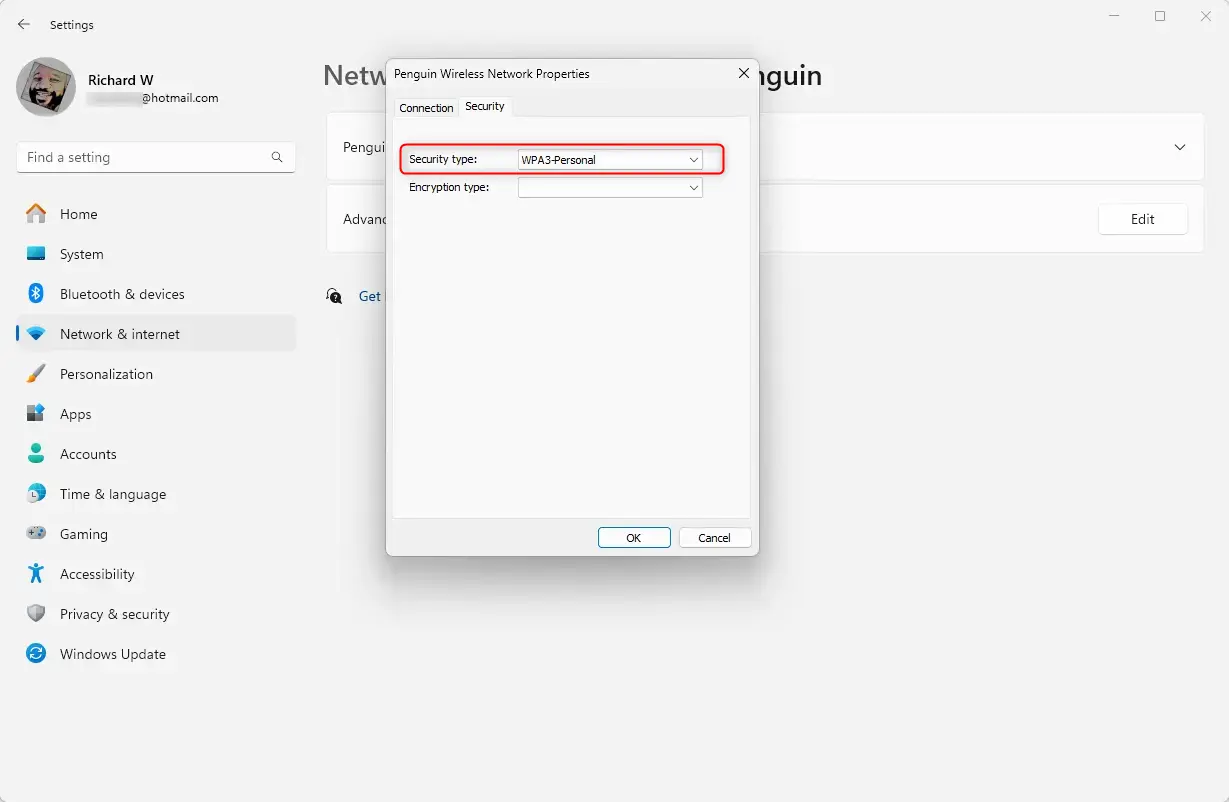The height and width of the screenshot is (802, 1229).
Task: Click the Bluetooth & devices icon
Action: pos(36,294)
